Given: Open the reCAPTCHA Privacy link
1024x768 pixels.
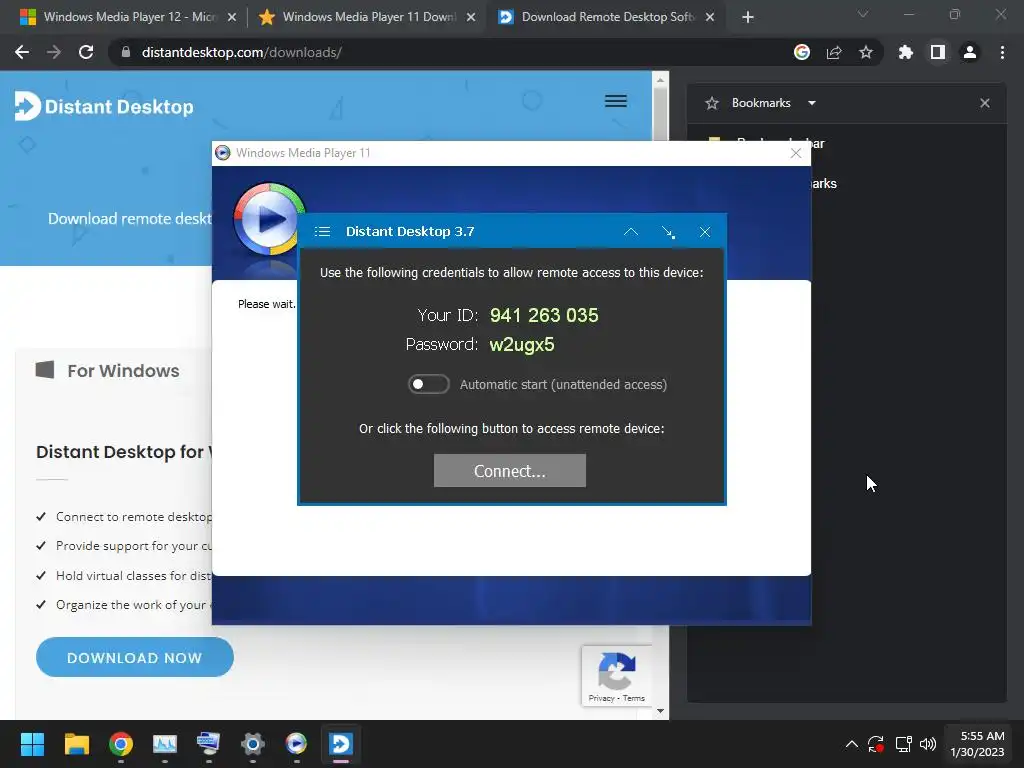Looking at the screenshot, I should pyautogui.click(x=601, y=698).
